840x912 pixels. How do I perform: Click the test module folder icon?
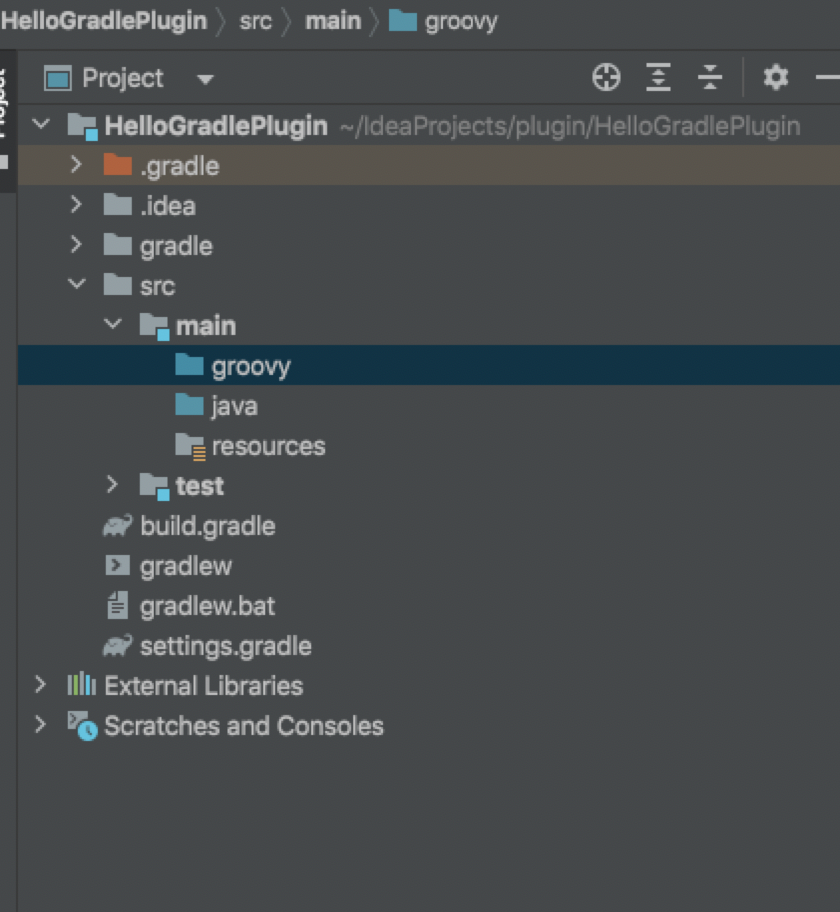(154, 487)
